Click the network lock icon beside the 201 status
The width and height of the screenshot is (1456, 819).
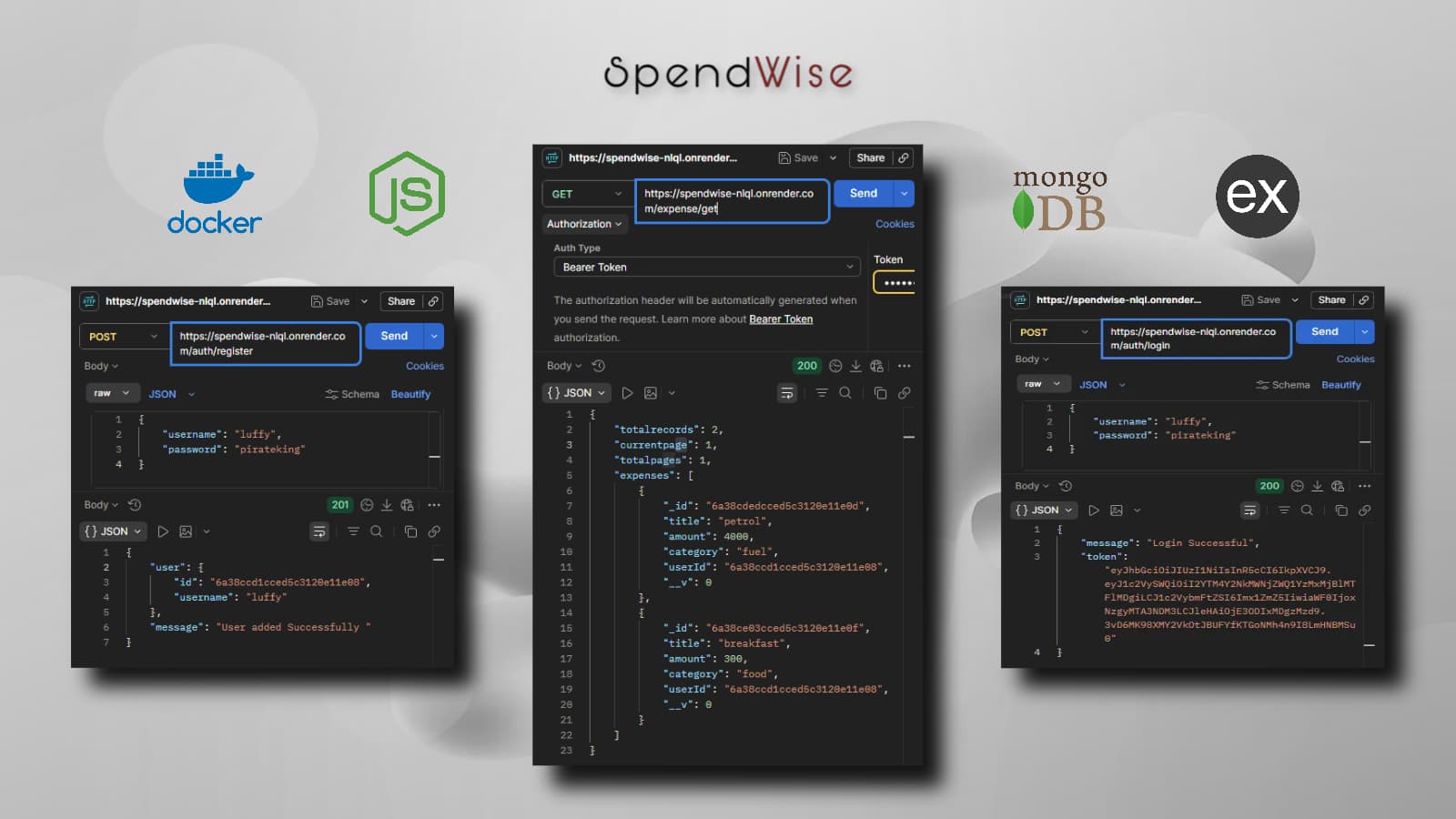(x=407, y=505)
